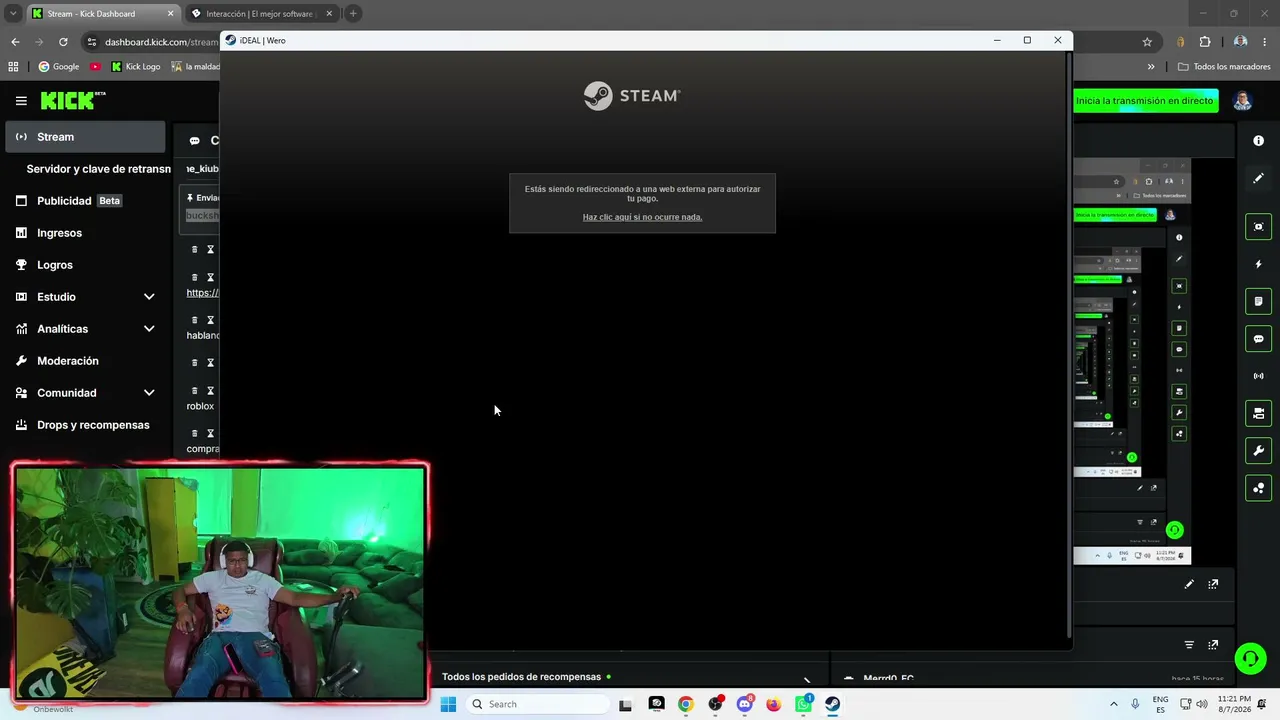This screenshot has width=1280, height=720.
Task: Click the pencil icon in lower right panel
Action: [1189, 584]
